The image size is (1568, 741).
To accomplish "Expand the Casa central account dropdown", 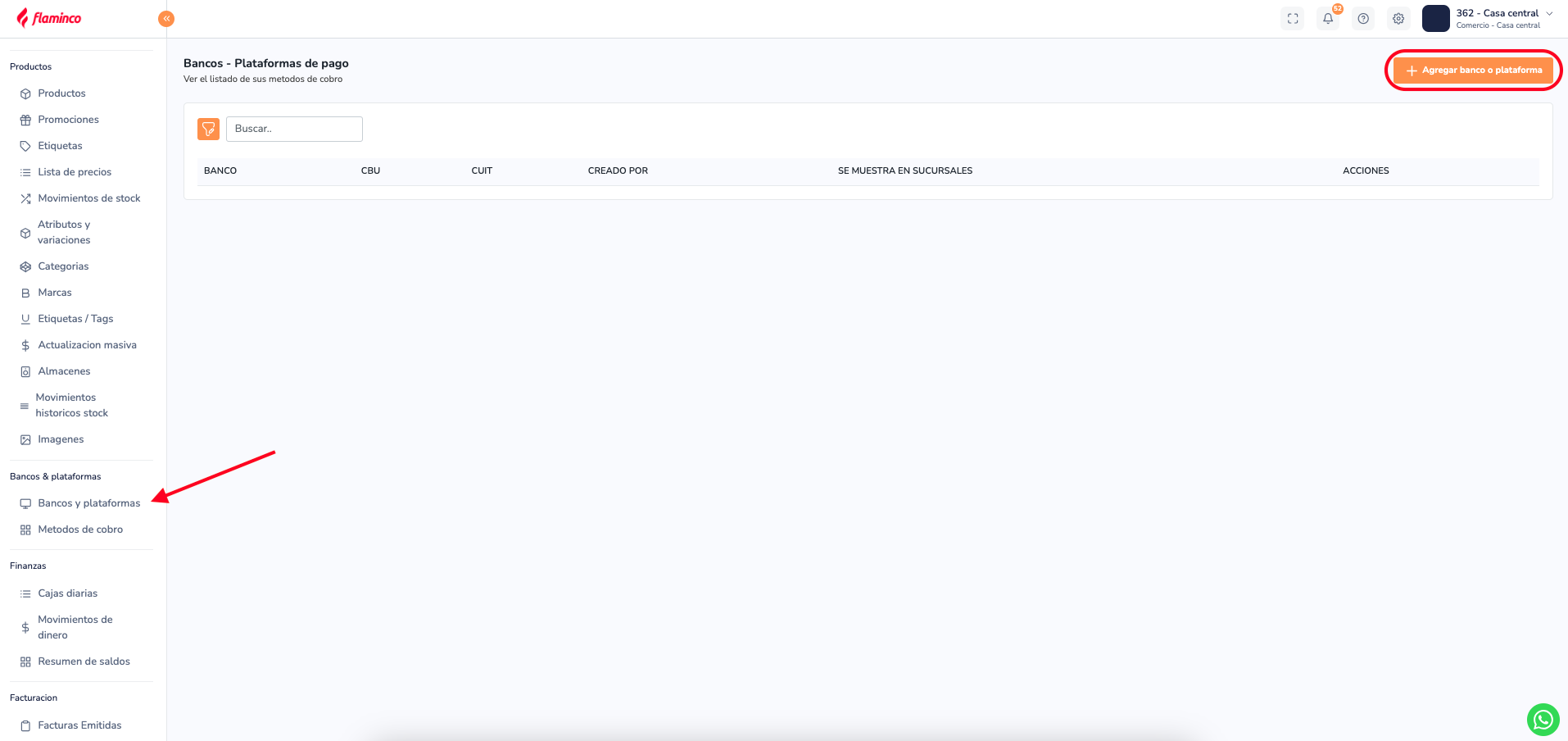I will [x=1548, y=14].
